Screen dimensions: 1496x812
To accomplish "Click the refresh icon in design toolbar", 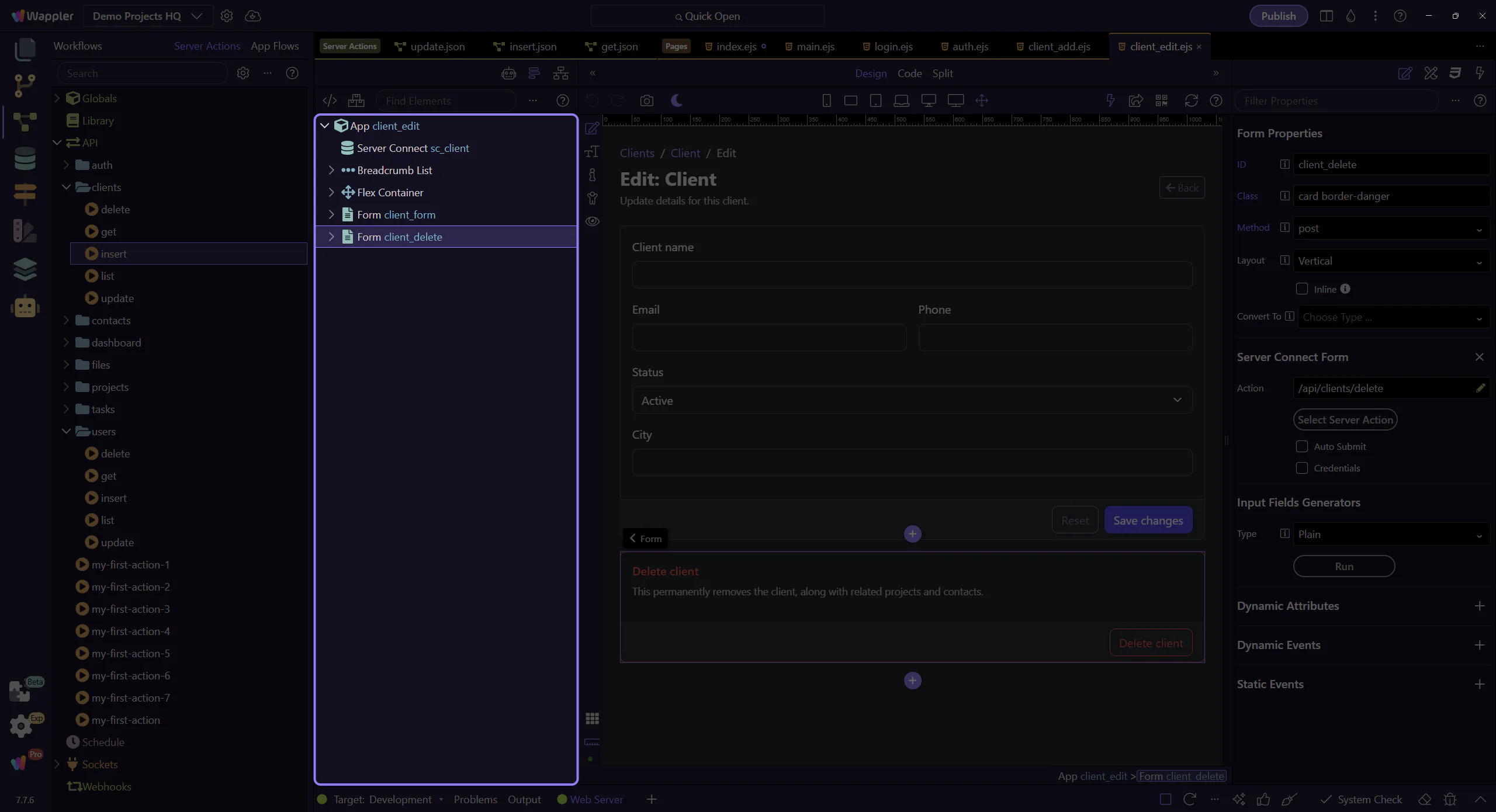I will [1191, 100].
